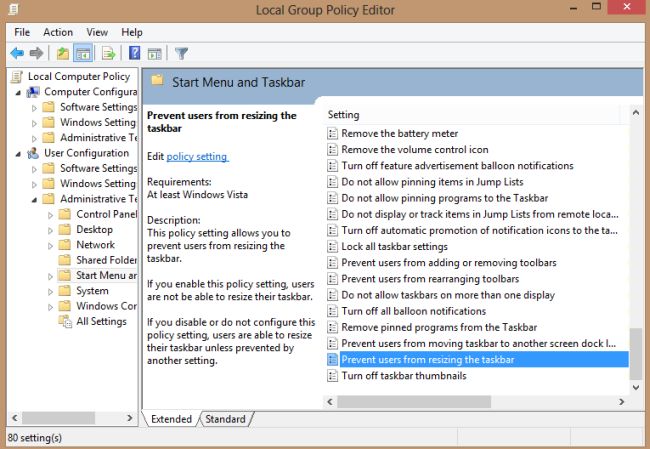650x449 pixels.
Task: Click the policy setting link
Action: pyautogui.click(x=197, y=157)
